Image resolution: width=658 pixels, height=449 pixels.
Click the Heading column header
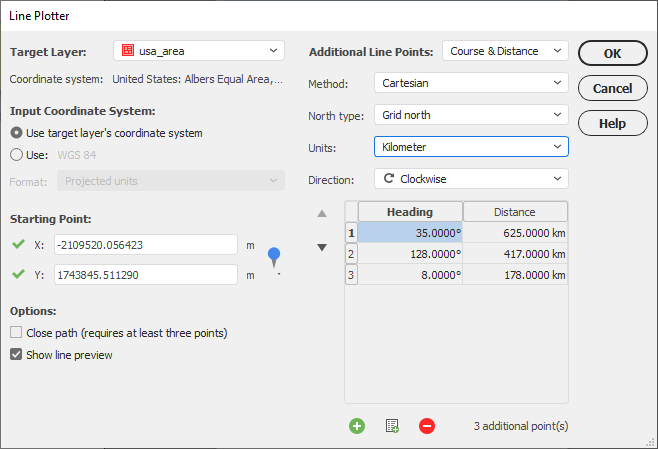pos(410,211)
